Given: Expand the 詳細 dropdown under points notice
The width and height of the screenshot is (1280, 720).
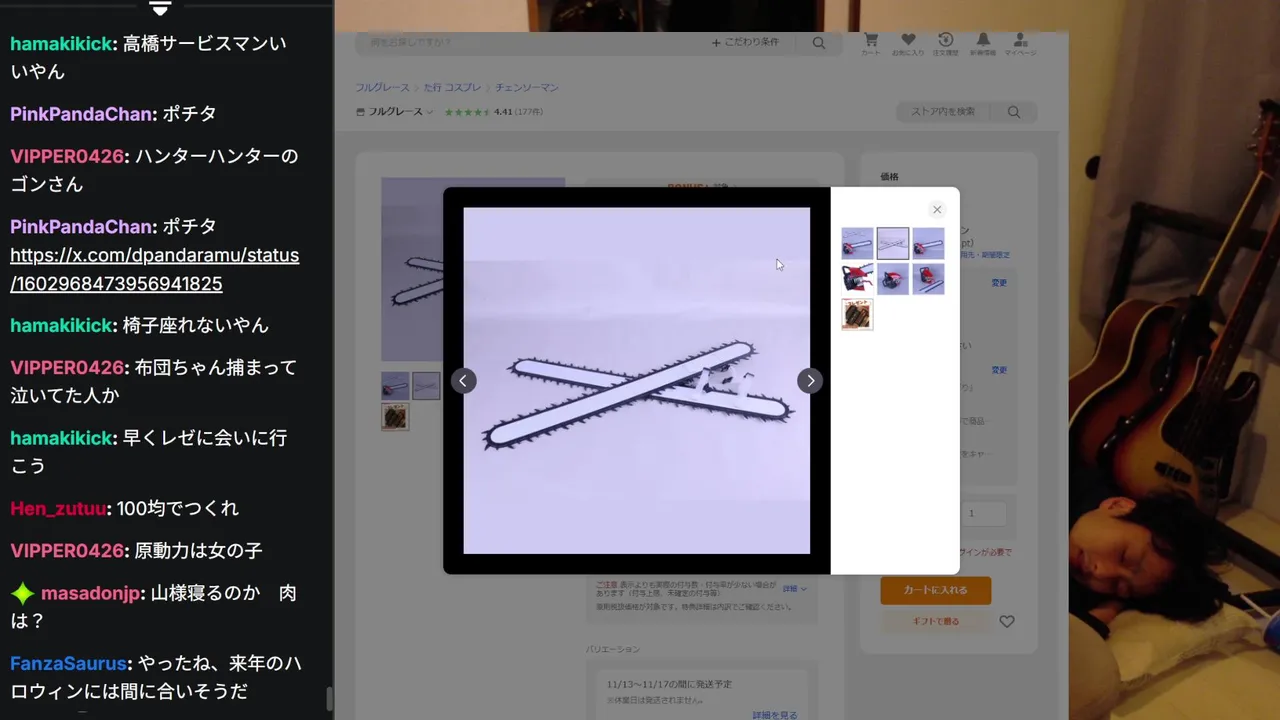Looking at the screenshot, I should 794,589.
